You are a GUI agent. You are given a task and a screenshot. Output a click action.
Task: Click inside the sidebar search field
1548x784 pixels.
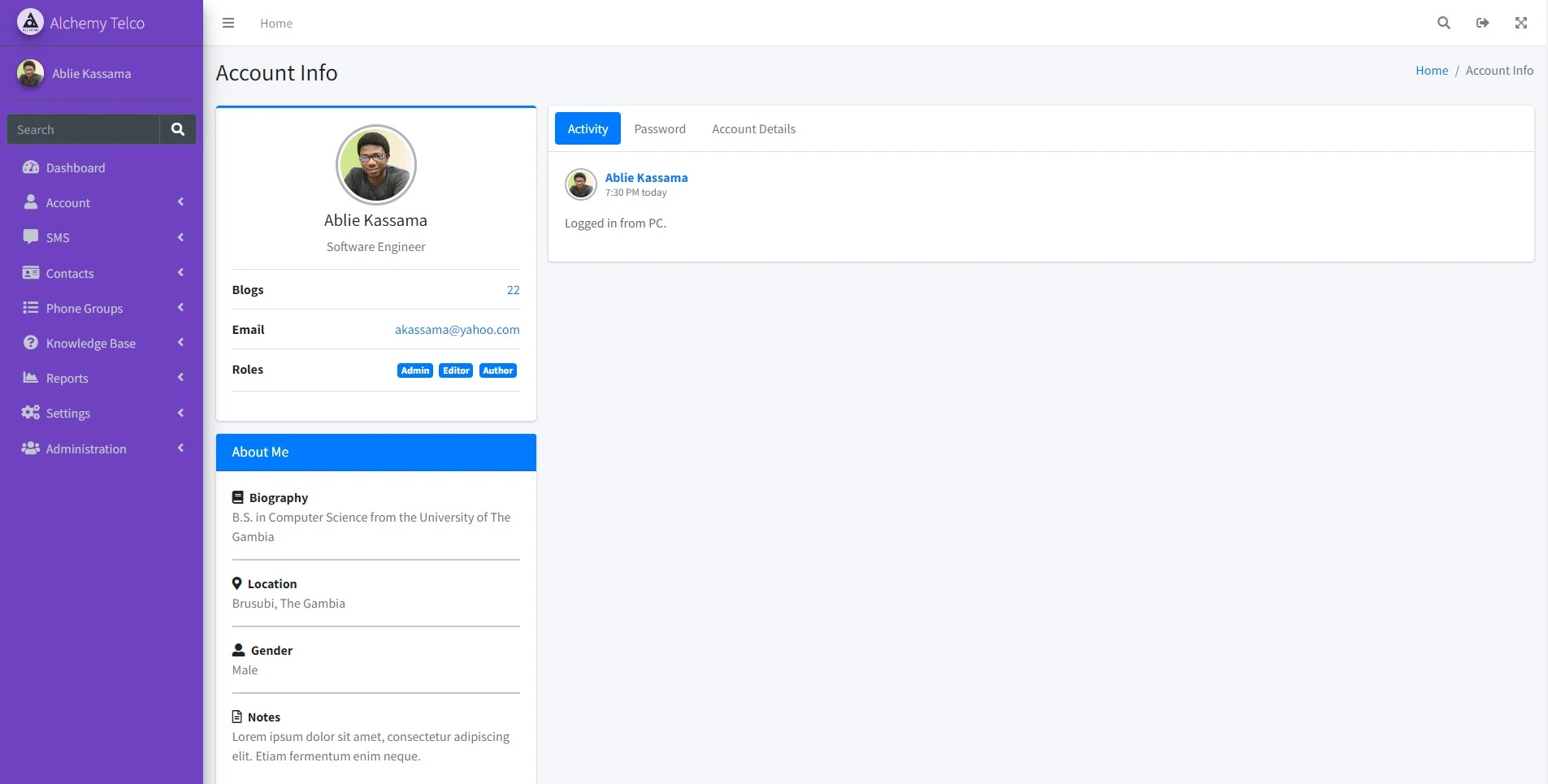pos(83,128)
